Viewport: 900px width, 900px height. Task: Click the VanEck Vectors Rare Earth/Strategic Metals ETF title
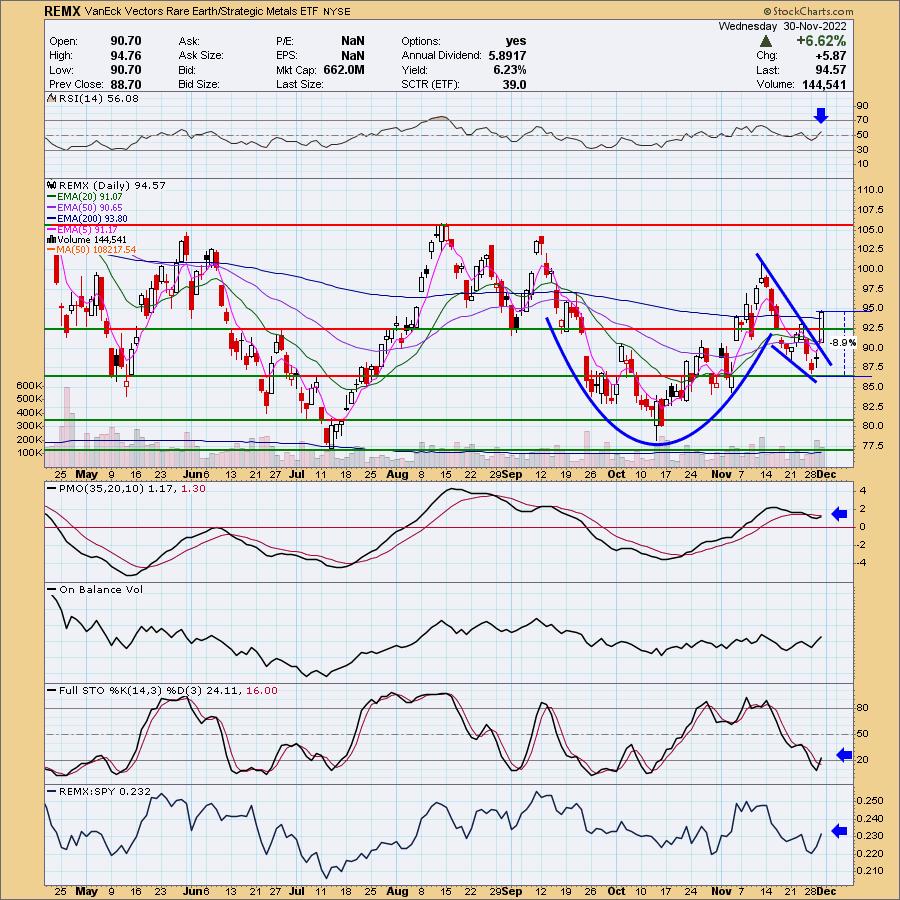pyautogui.click(x=201, y=11)
